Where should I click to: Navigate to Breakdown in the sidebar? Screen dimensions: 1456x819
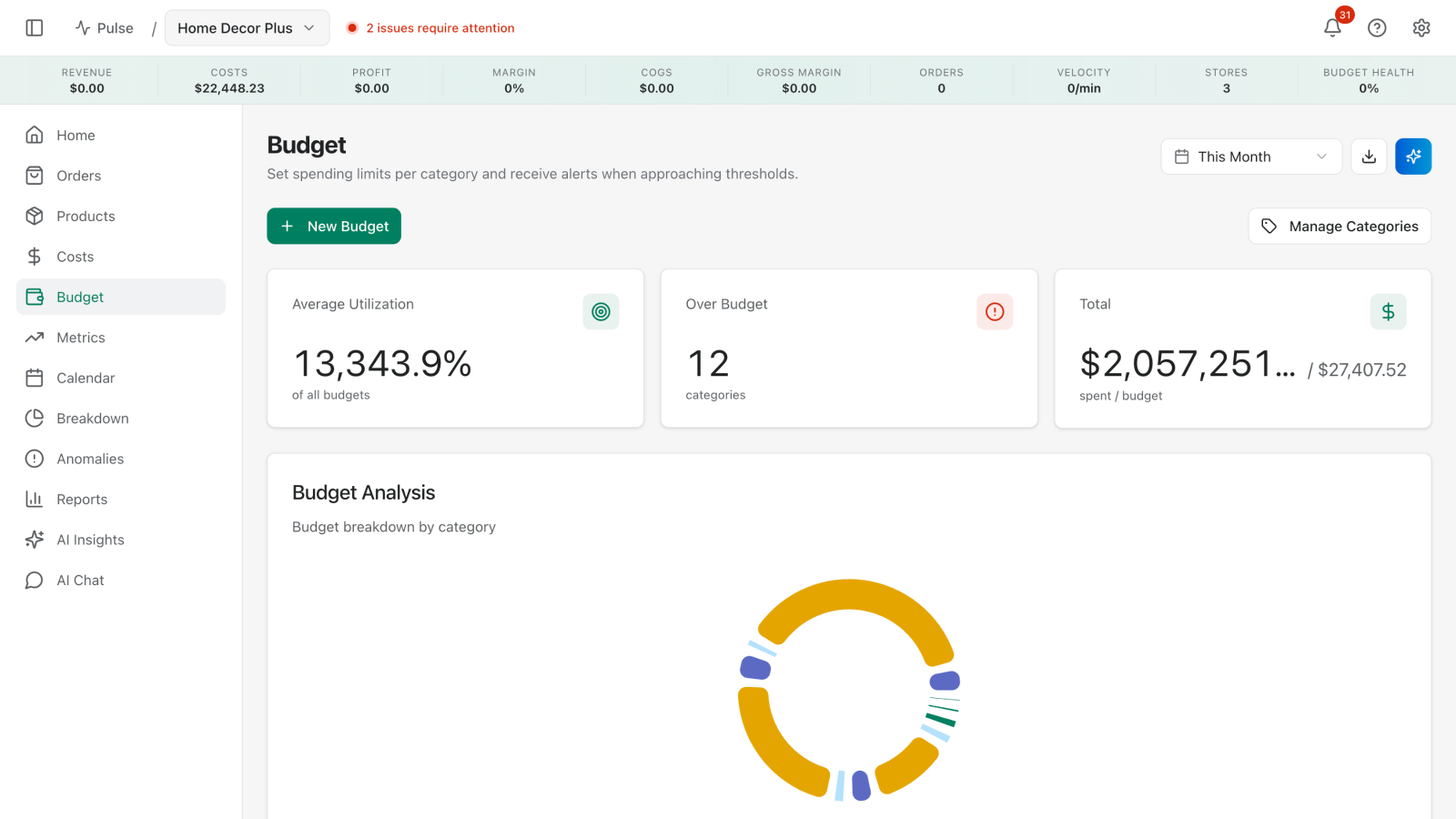pyautogui.click(x=92, y=419)
